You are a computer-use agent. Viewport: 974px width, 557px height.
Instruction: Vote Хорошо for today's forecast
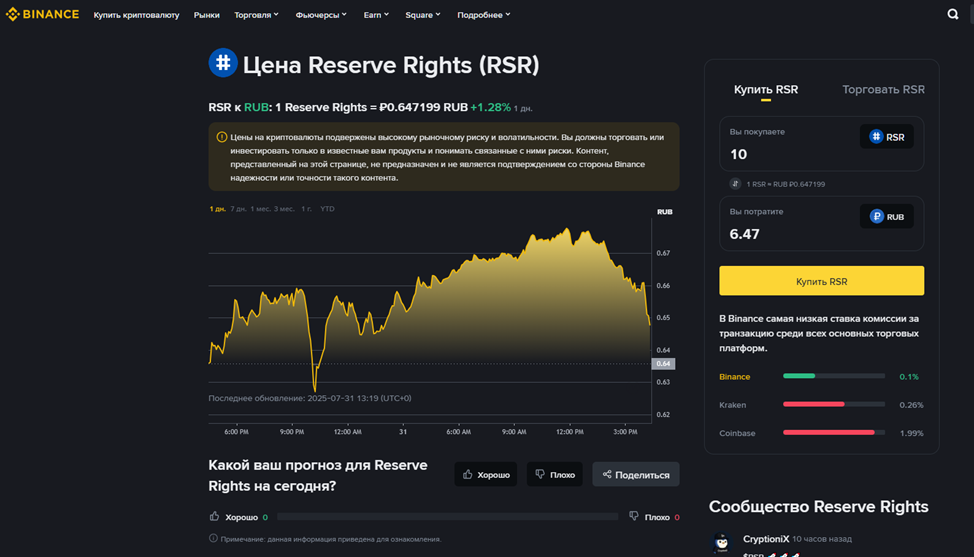coord(486,474)
